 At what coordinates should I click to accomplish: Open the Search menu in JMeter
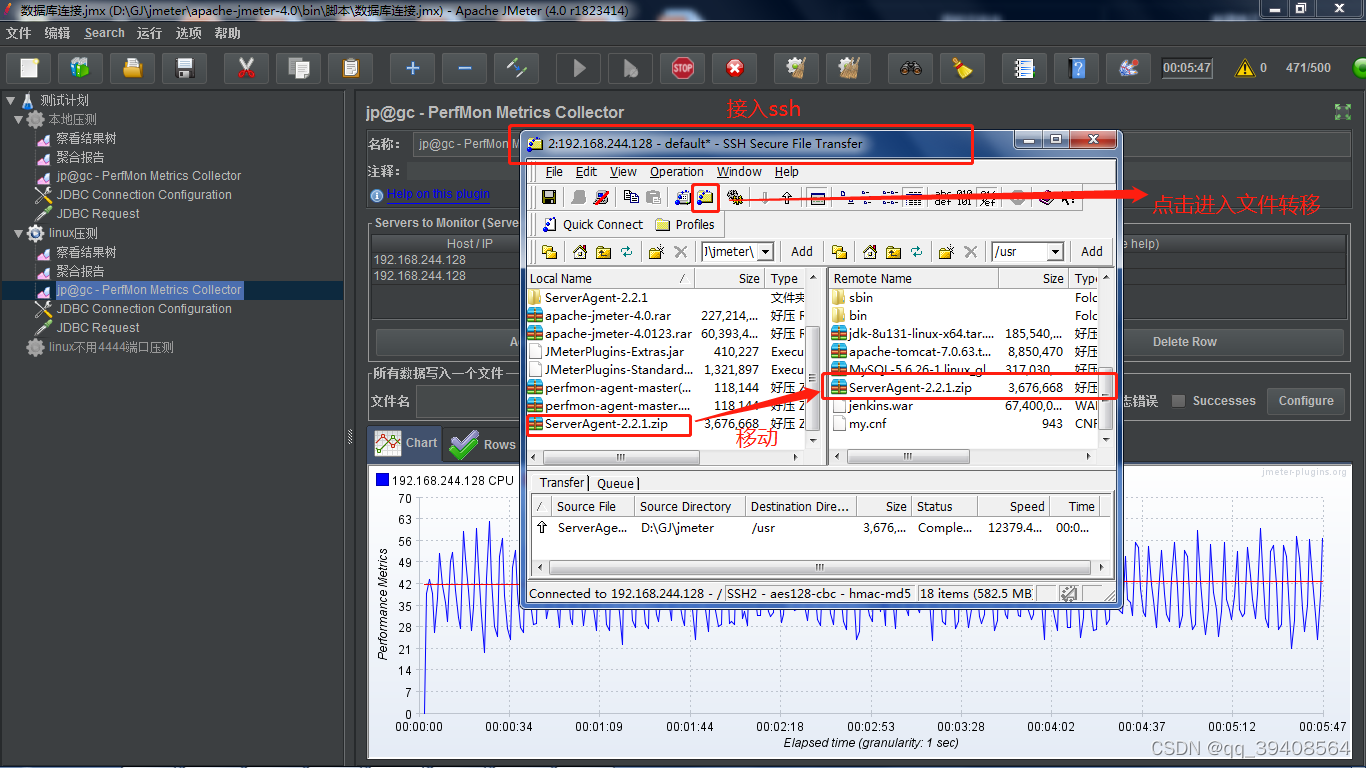104,33
